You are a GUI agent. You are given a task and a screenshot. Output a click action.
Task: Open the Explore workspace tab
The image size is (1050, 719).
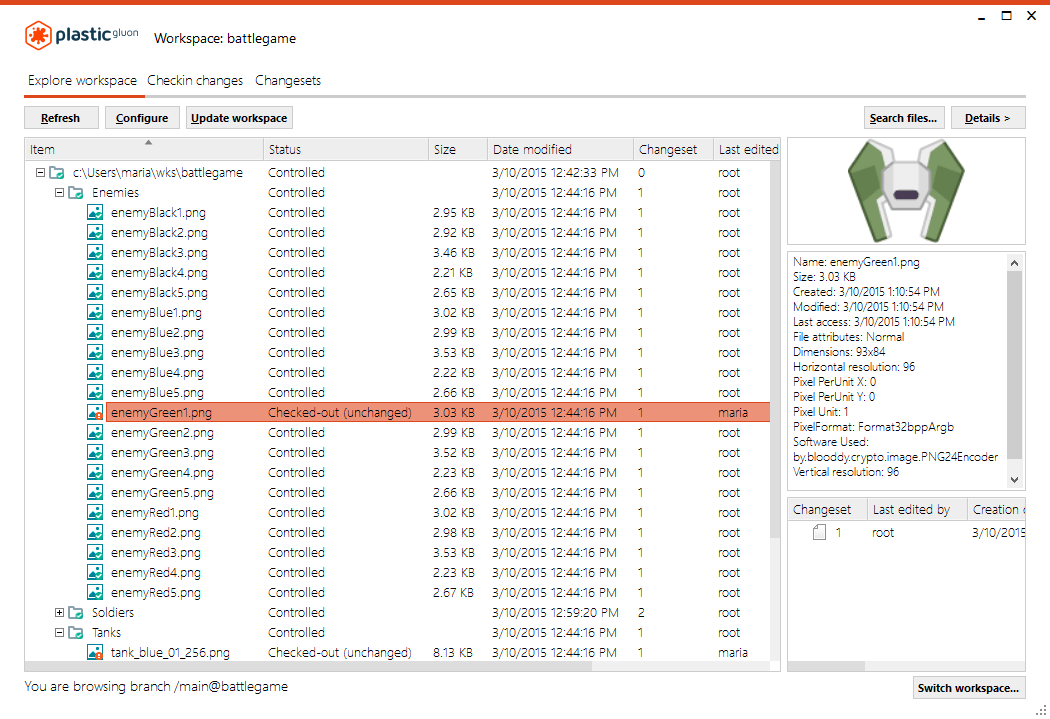pos(82,80)
